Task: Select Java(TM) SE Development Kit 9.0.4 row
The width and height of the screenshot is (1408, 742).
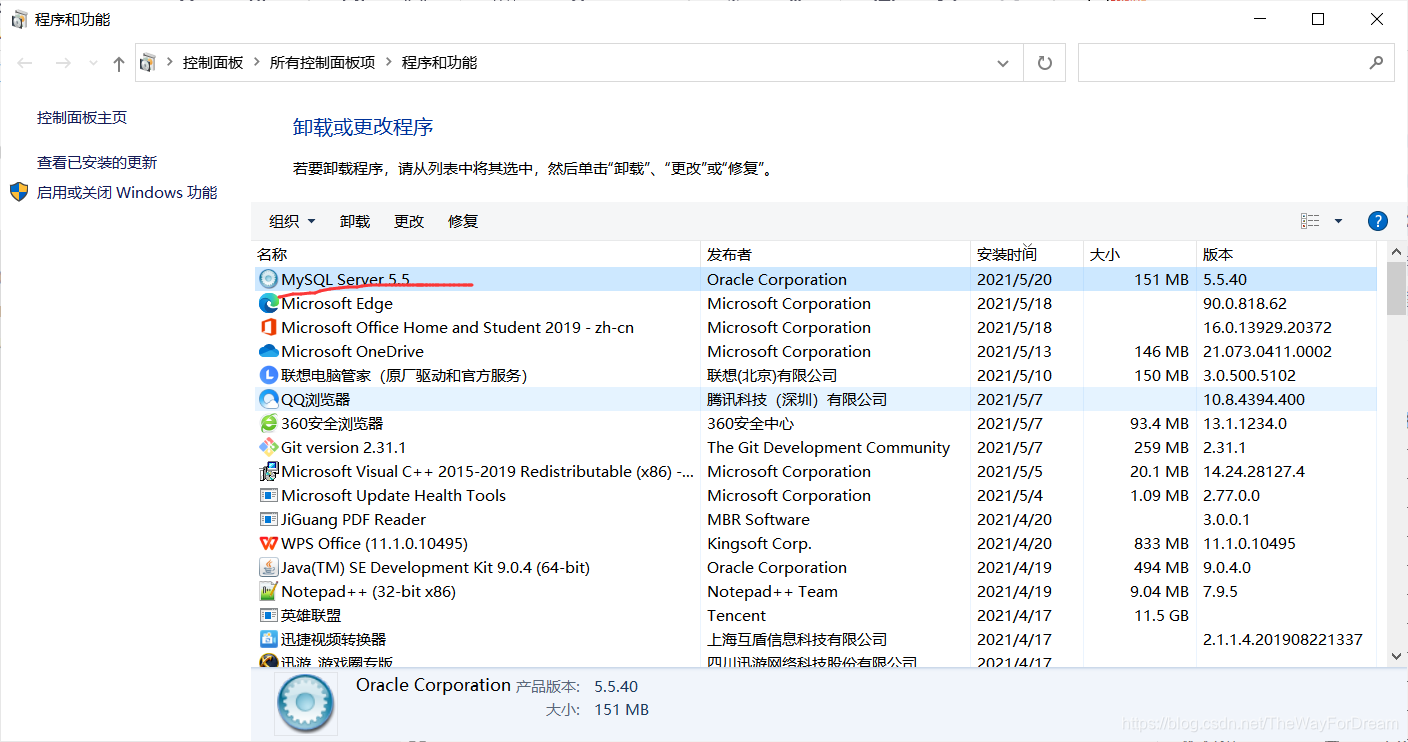Action: tap(817, 567)
